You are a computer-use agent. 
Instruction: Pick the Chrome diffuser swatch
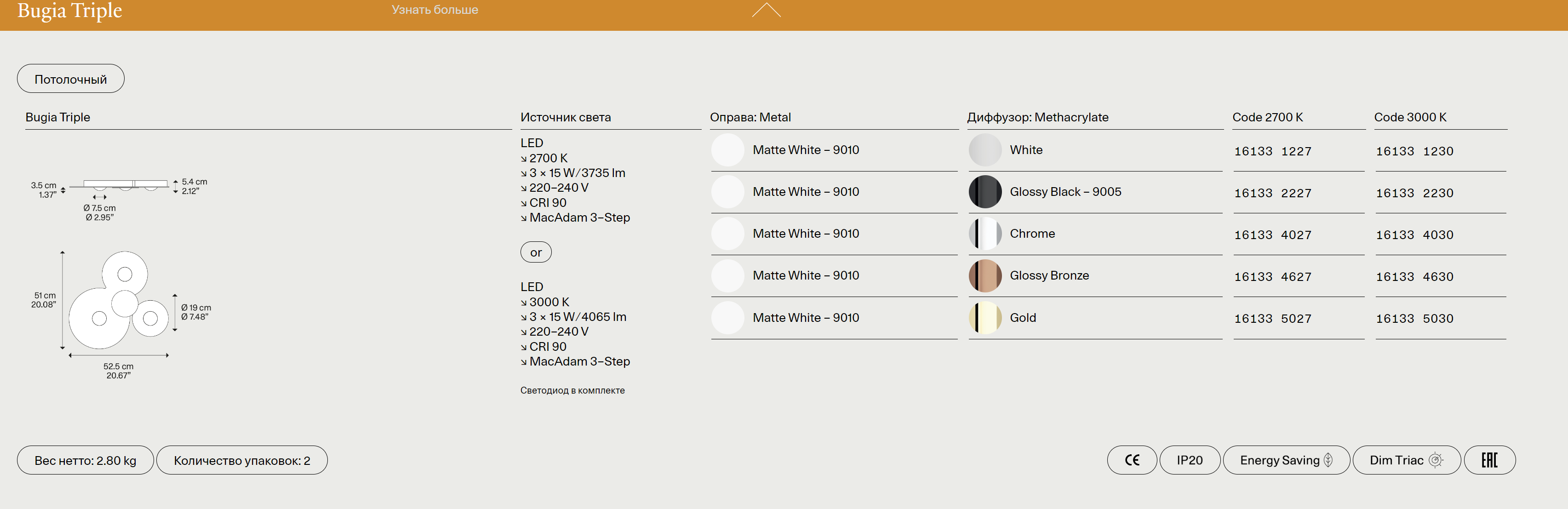(x=985, y=234)
